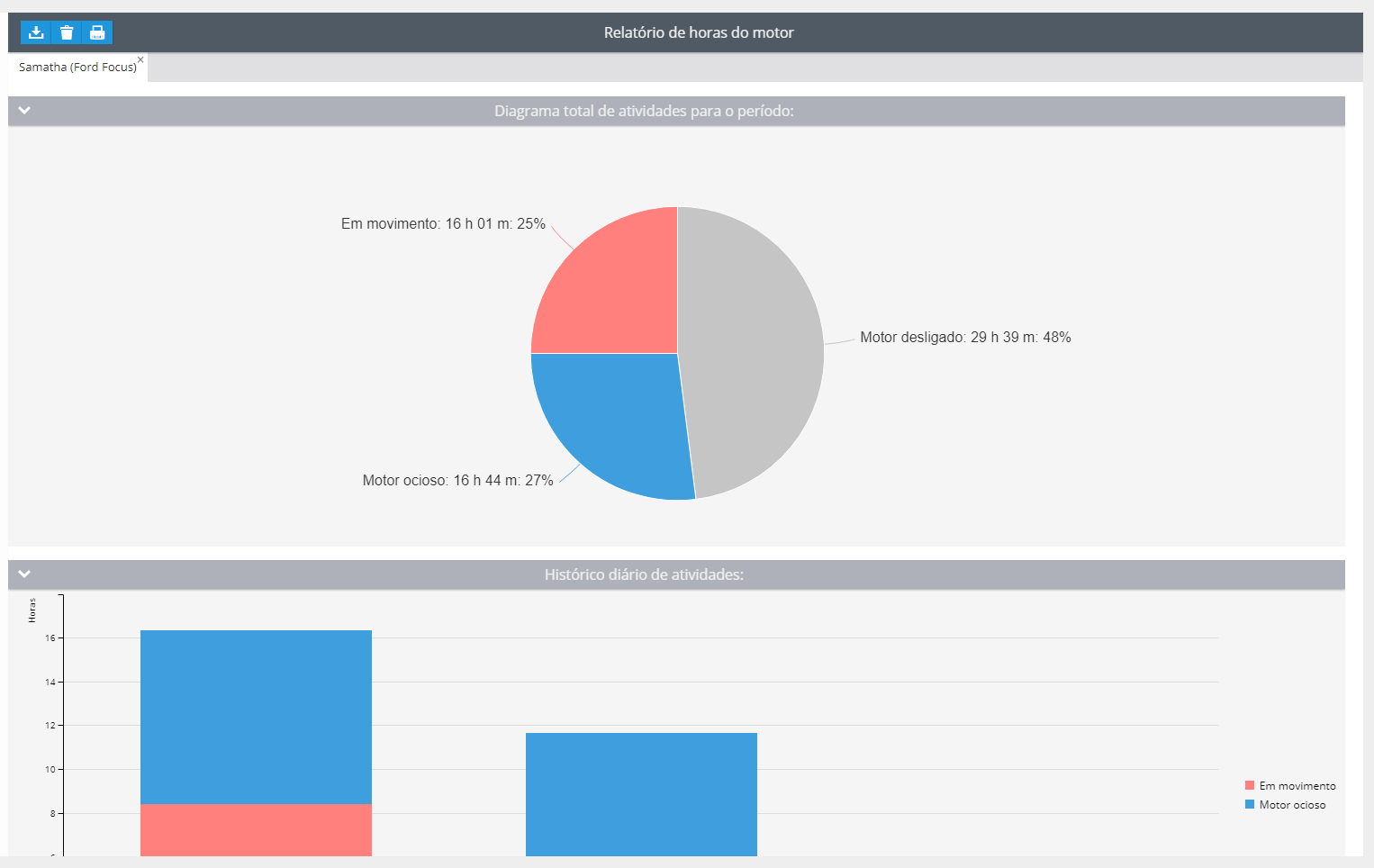Click the 'Em movimento: 16 h 01 m: 25%' label
Image resolution: width=1374 pixels, height=868 pixels.
443,223
